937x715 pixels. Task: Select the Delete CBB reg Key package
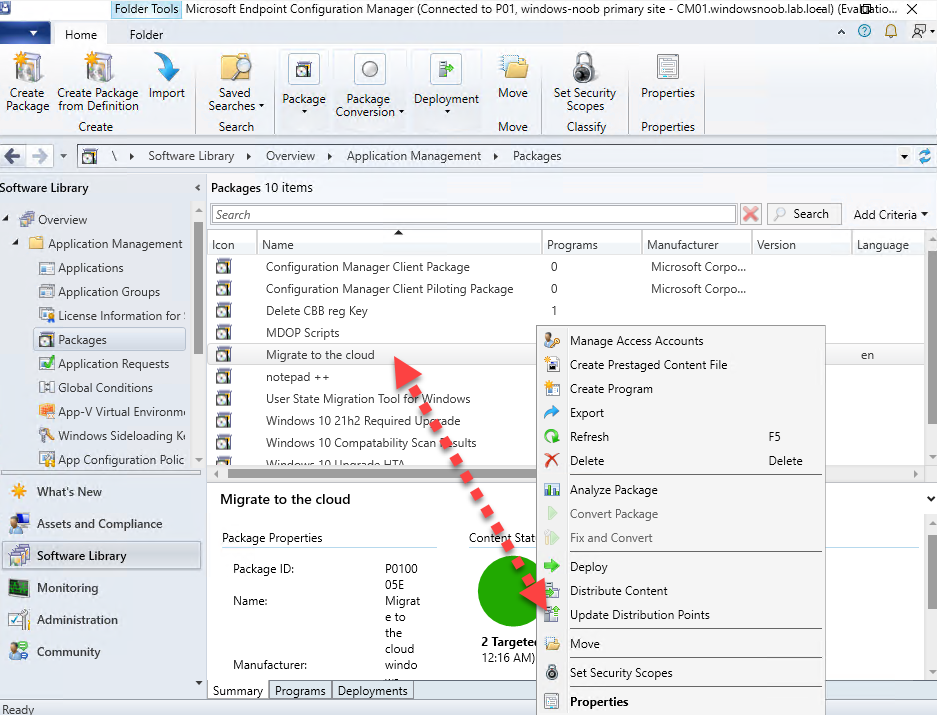point(317,311)
